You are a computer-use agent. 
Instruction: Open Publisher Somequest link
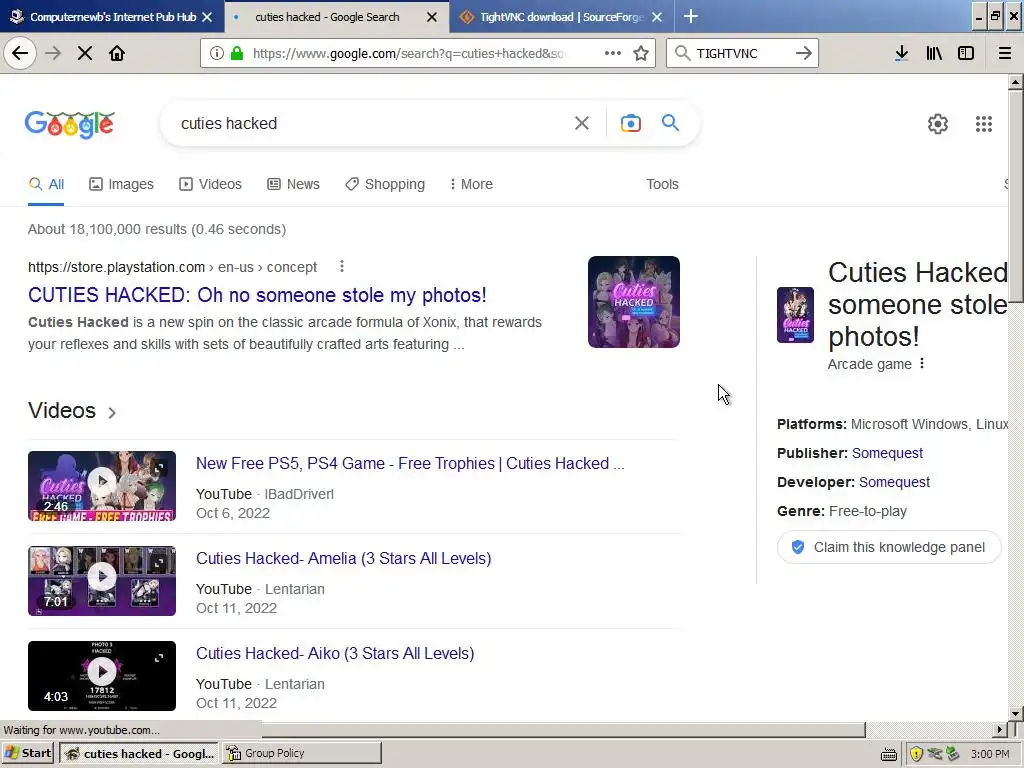pyautogui.click(x=888, y=453)
